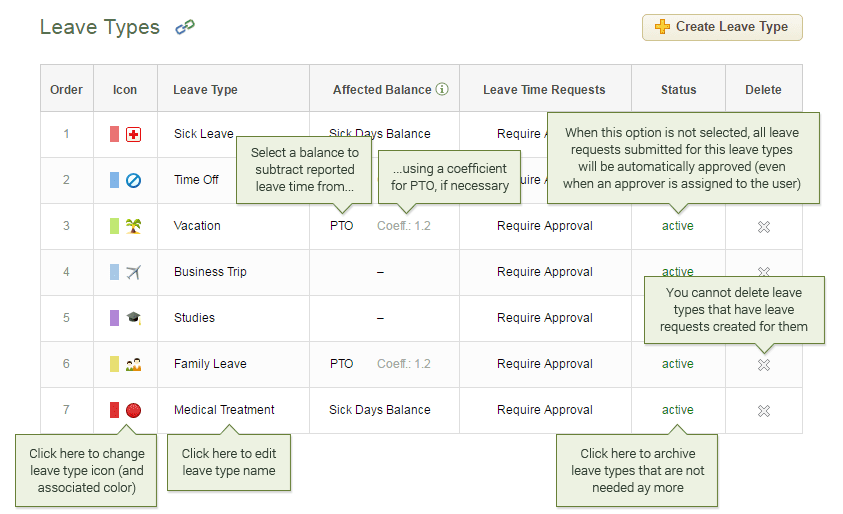Toggle Require Approval for Studies
The width and height of the screenshot is (843, 514).
click(x=545, y=318)
